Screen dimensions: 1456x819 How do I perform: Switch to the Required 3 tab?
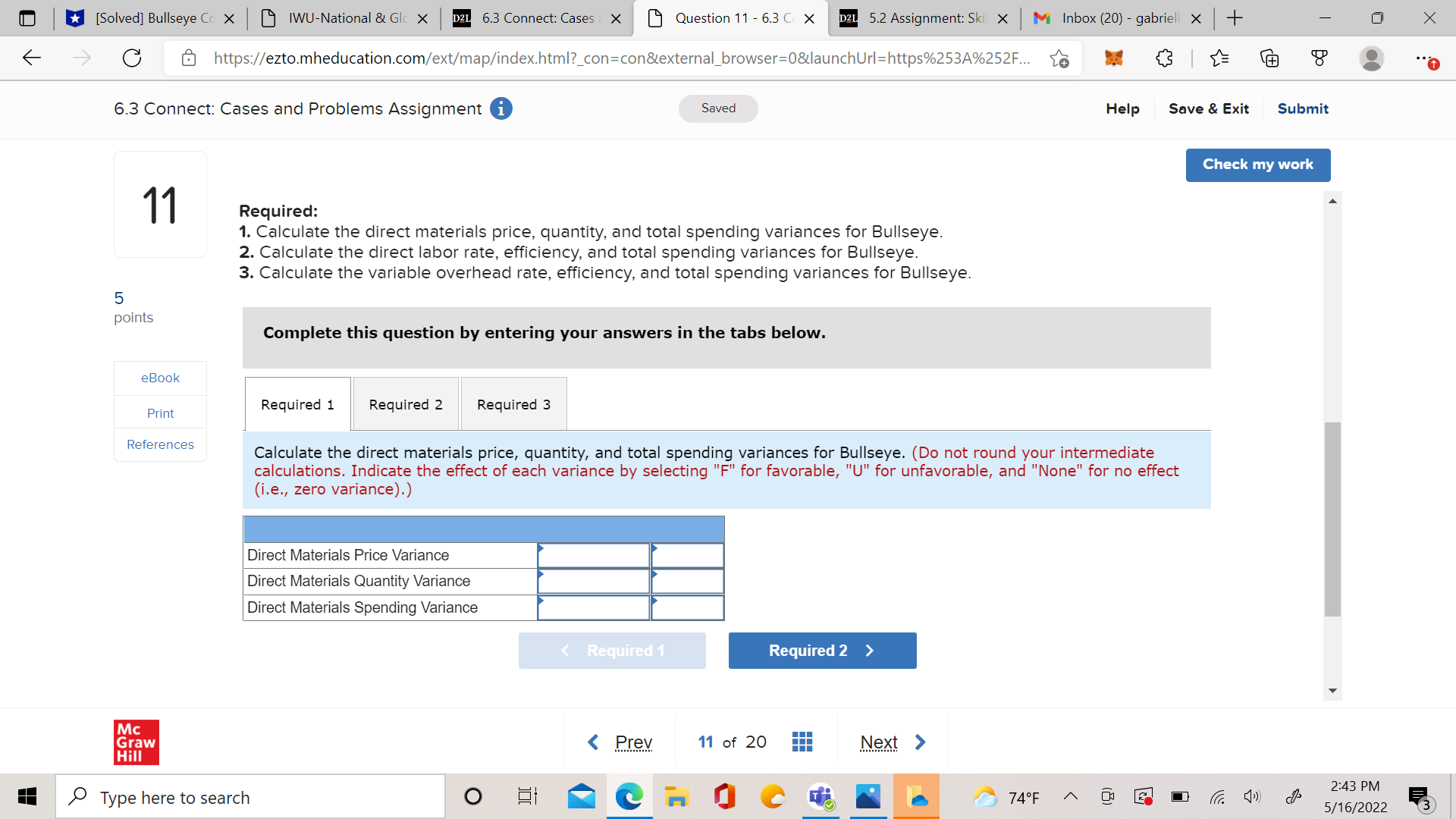513,403
